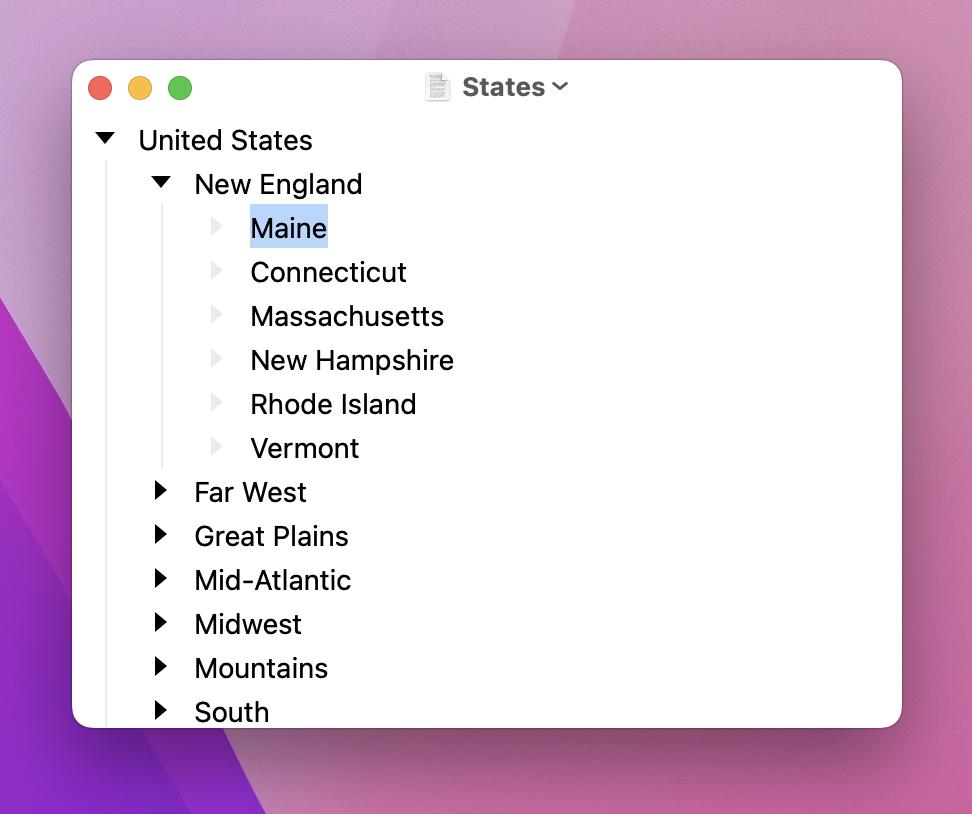Collapse the United States disclosure triangle
972x814 pixels.
coord(105,138)
